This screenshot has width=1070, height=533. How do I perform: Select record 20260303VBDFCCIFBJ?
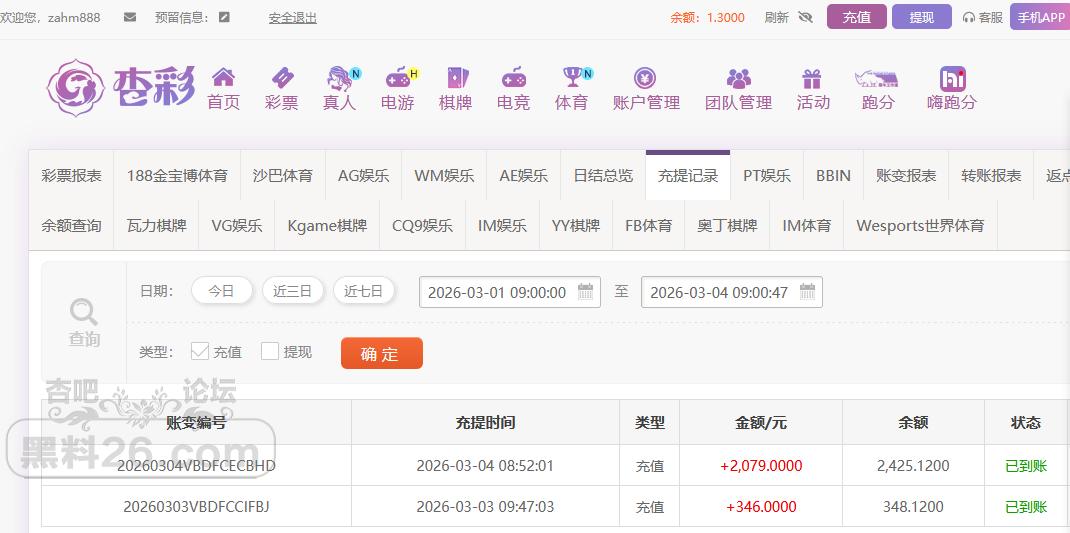click(x=197, y=506)
